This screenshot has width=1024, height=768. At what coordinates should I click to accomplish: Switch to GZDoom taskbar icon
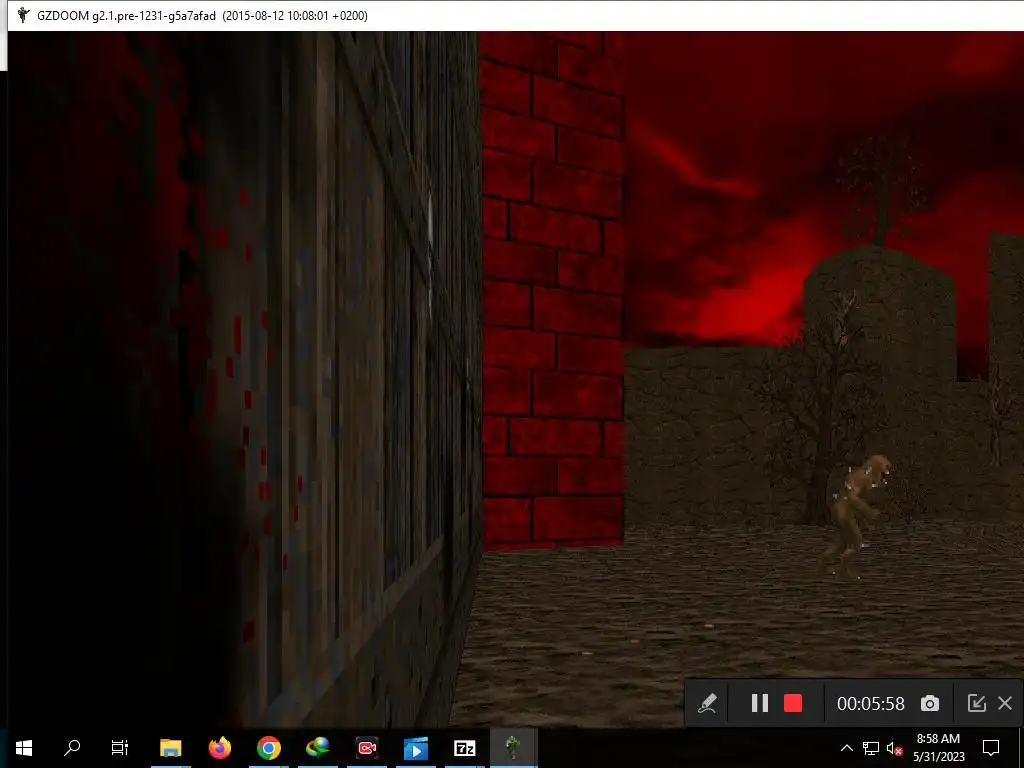point(513,748)
